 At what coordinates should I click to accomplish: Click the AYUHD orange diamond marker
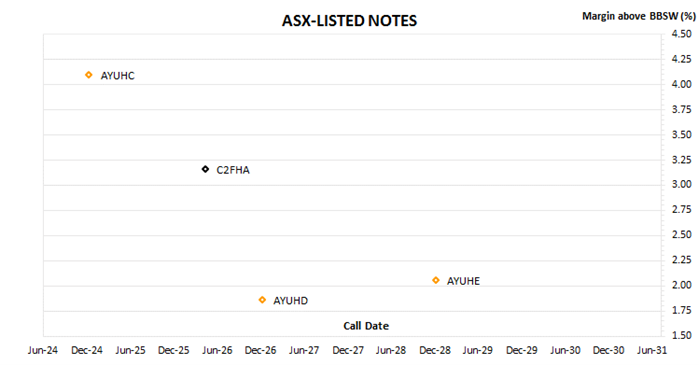[262, 300]
